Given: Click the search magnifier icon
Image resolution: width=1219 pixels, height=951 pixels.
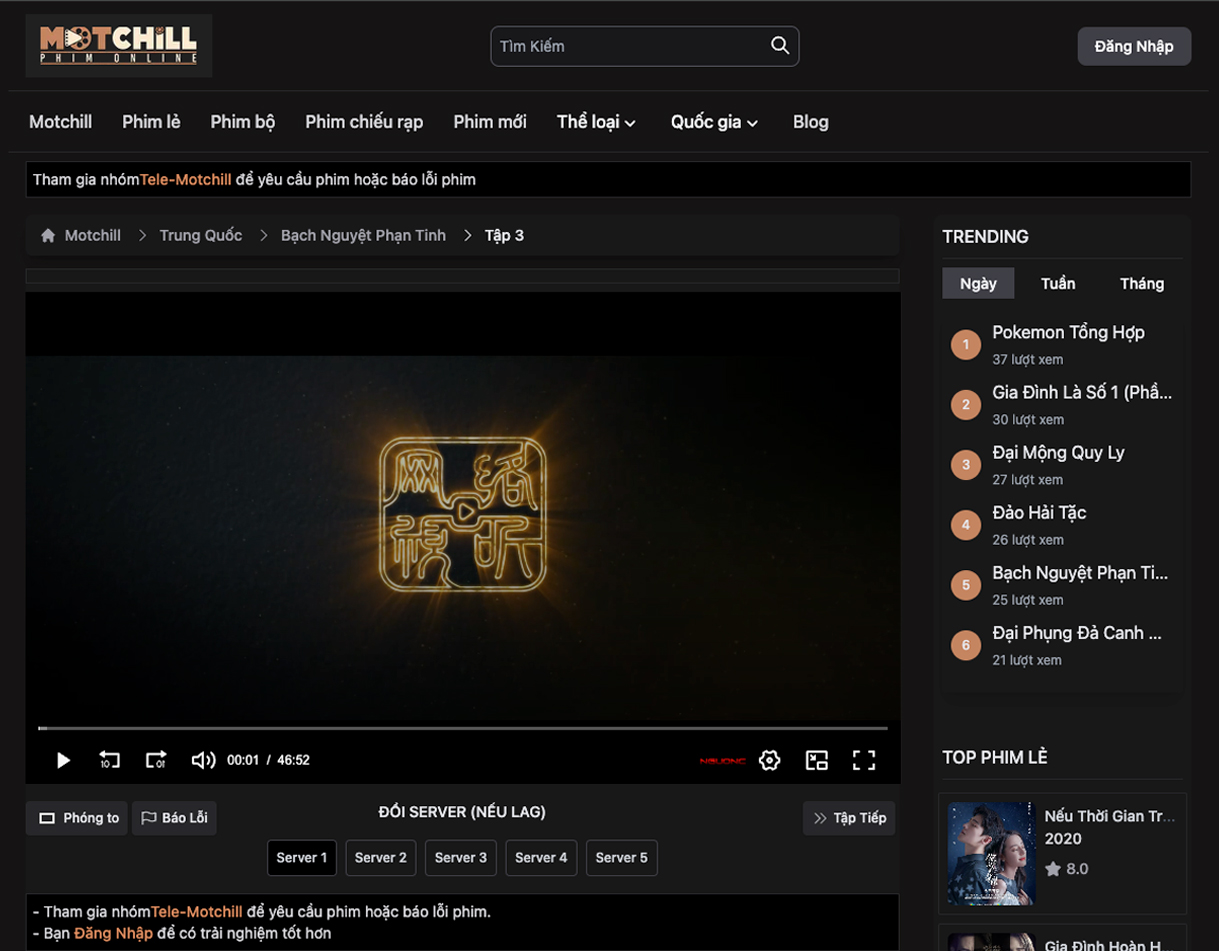Looking at the screenshot, I should point(780,45).
